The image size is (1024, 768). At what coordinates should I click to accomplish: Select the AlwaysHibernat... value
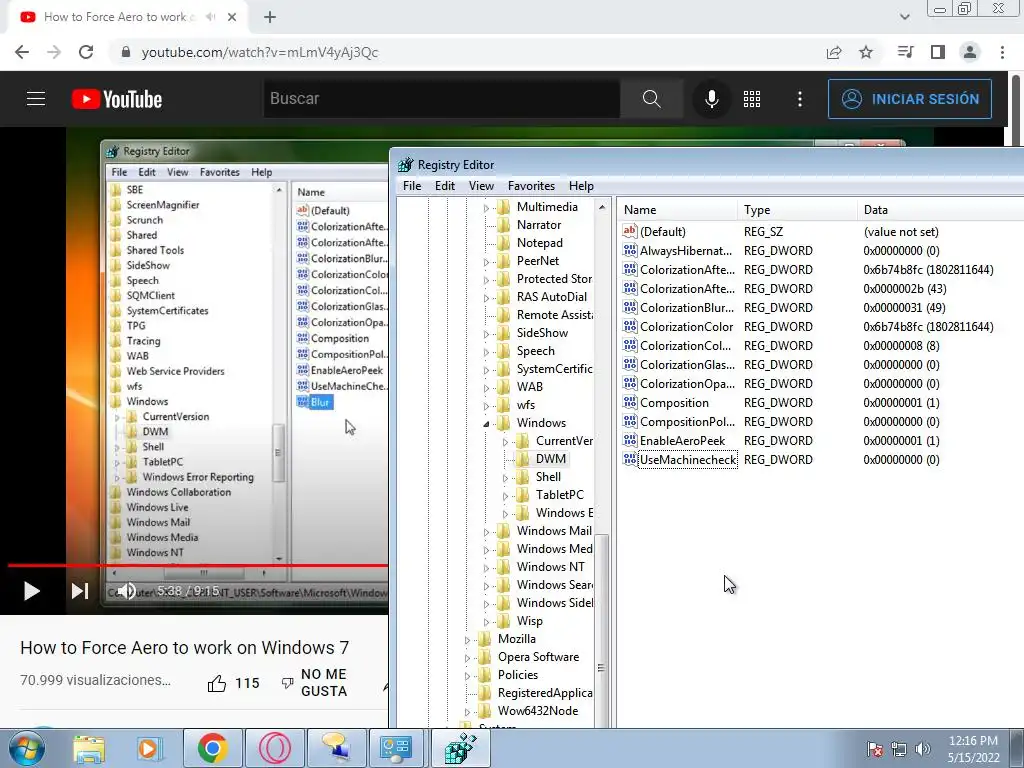coord(686,251)
